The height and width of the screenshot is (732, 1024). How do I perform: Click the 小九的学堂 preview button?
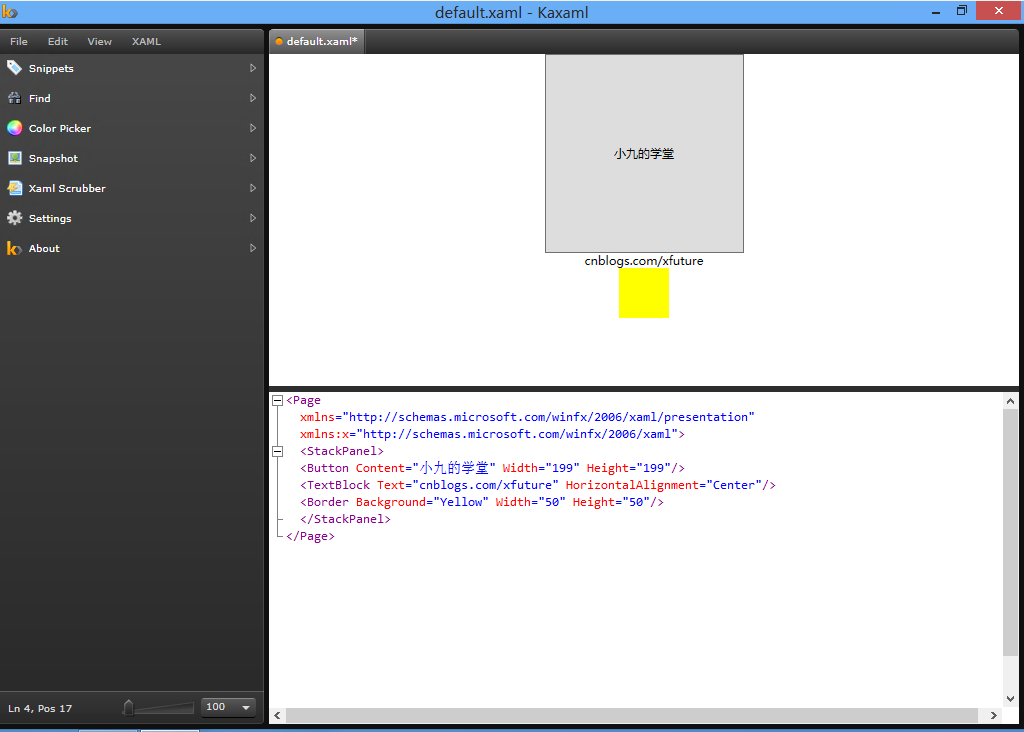tap(645, 153)
